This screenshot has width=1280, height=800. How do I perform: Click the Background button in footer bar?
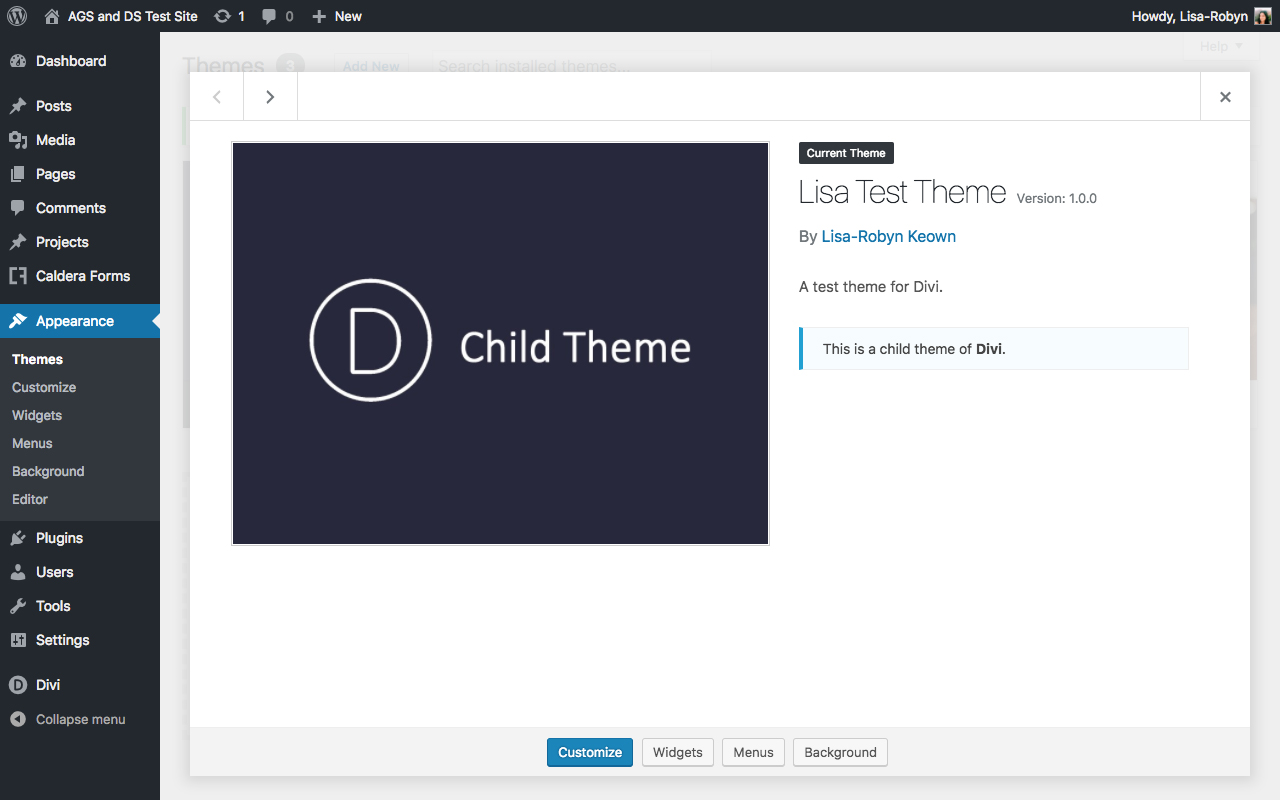840,752
